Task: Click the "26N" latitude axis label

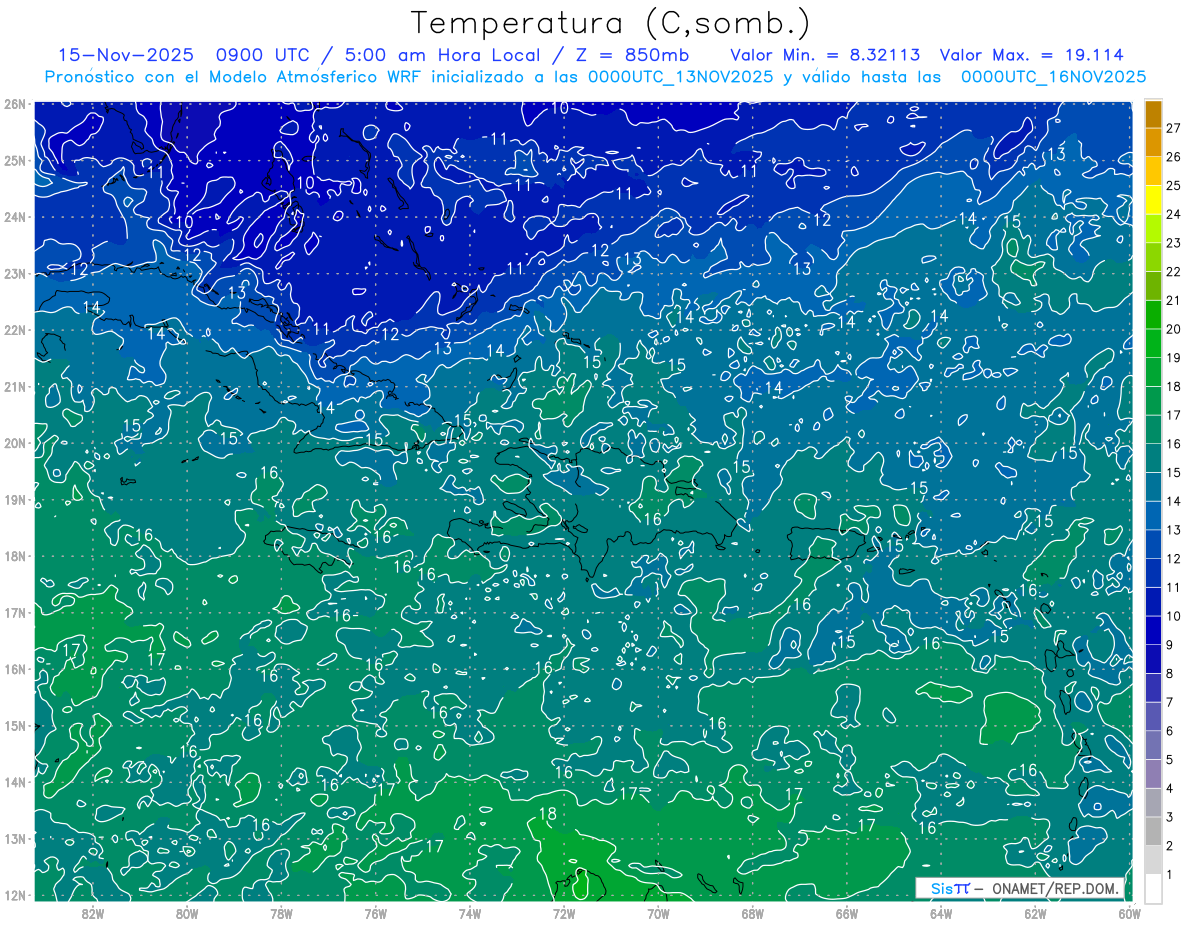Action: [15, 104]
